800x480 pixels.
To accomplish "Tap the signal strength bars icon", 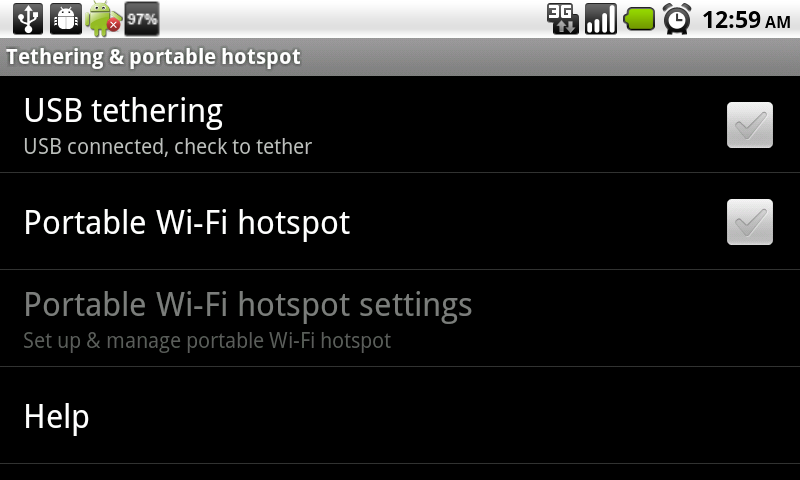I will coord(601,19).
